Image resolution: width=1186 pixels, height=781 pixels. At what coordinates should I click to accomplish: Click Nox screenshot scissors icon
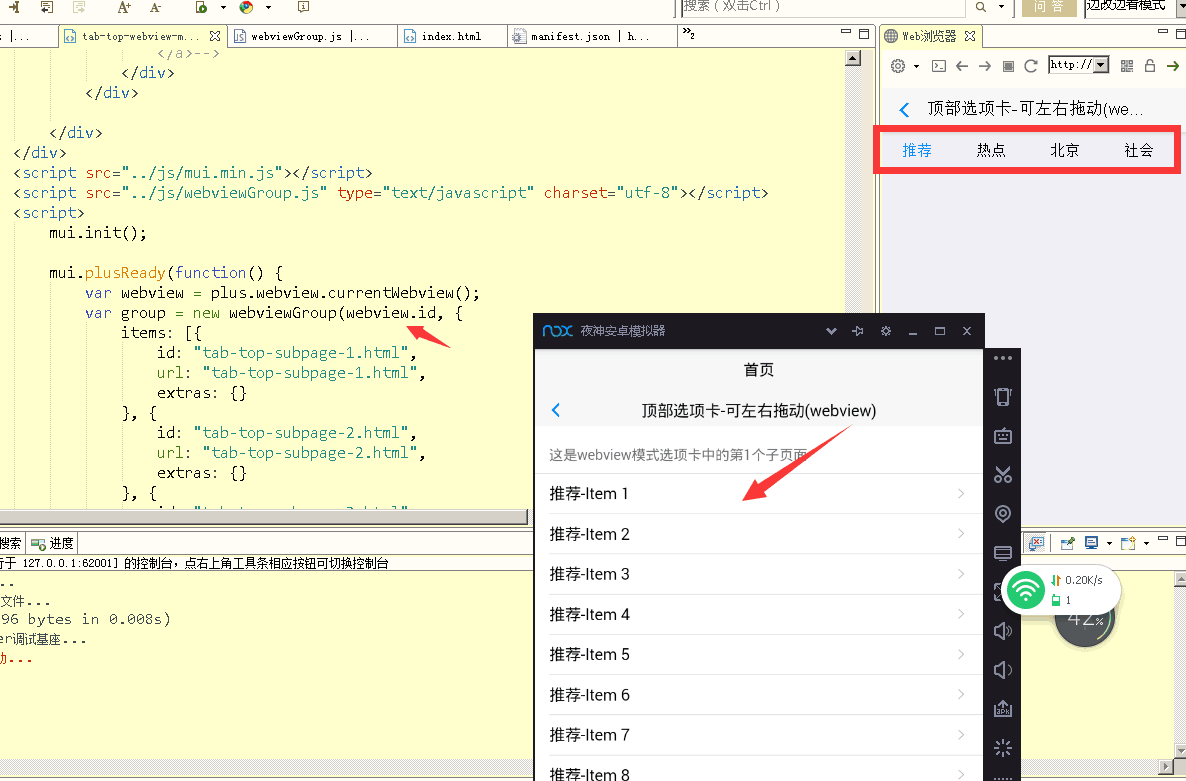click(x=1002, y=475)
